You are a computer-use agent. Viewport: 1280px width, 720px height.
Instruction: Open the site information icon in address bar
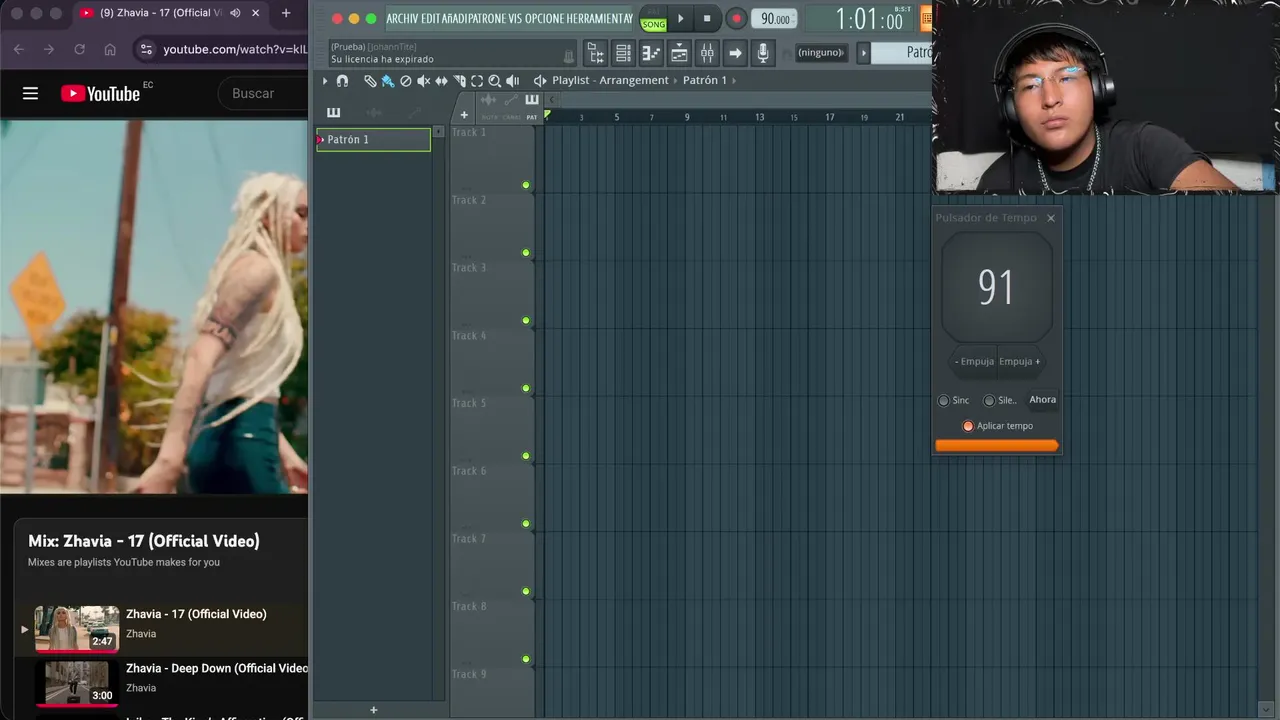point(146,49)
